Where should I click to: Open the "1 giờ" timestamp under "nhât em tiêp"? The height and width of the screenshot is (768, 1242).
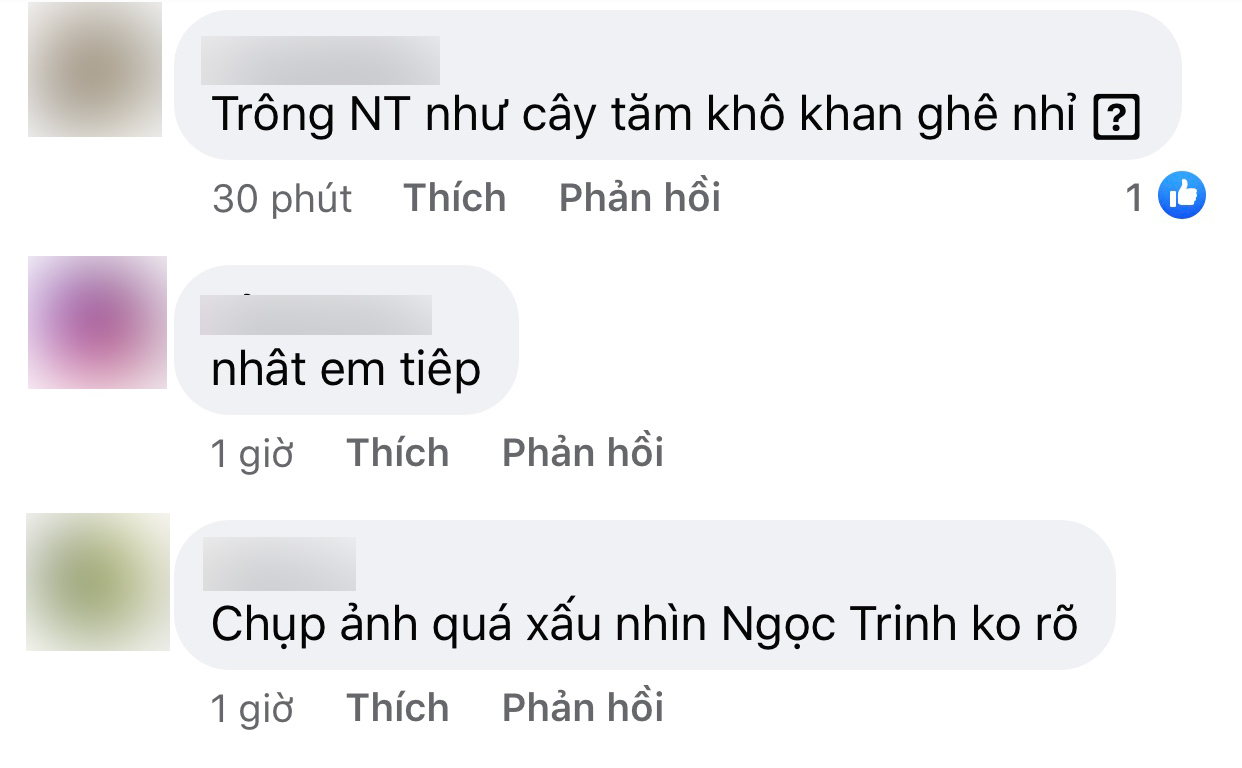pyautogui.click(x=253, y=454)
